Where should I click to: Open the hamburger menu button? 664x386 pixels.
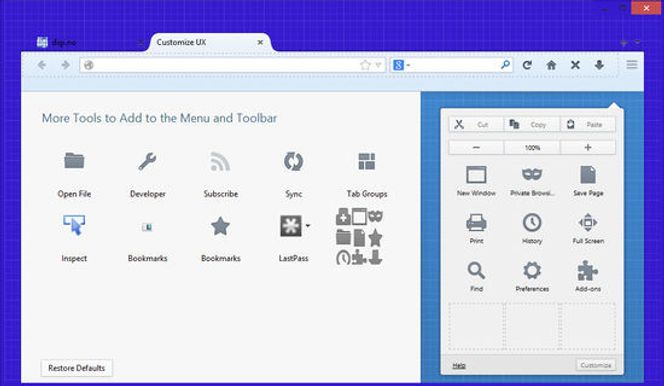[632, 64]
